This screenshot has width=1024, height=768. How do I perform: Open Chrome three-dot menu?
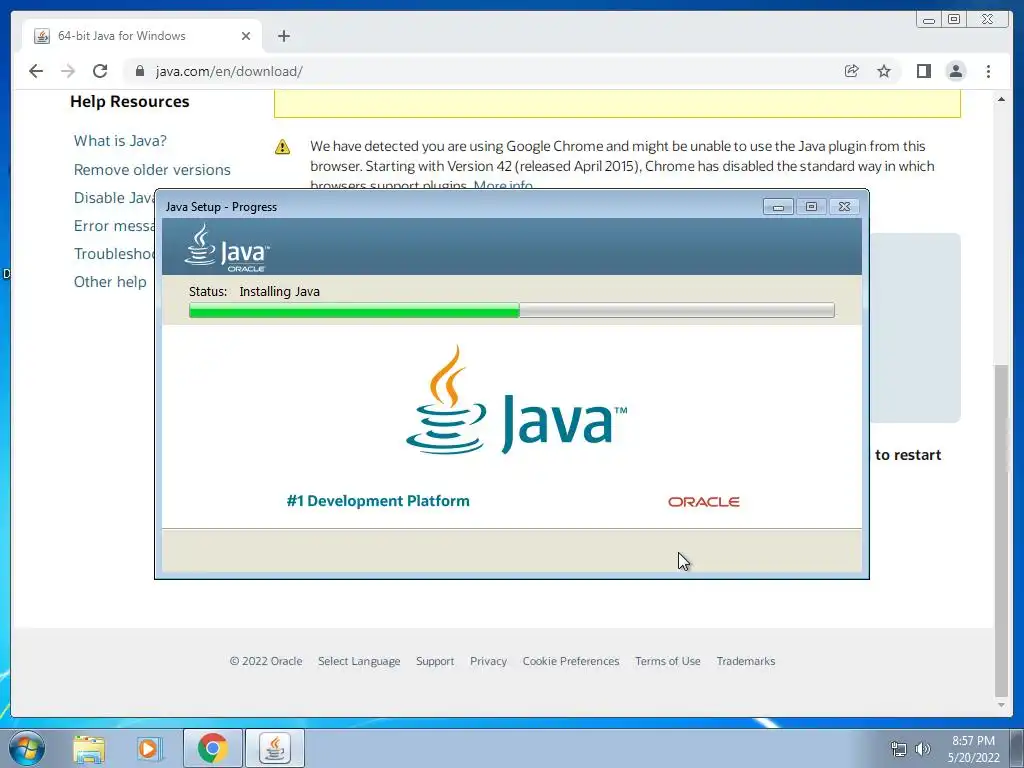click(988, 71)
